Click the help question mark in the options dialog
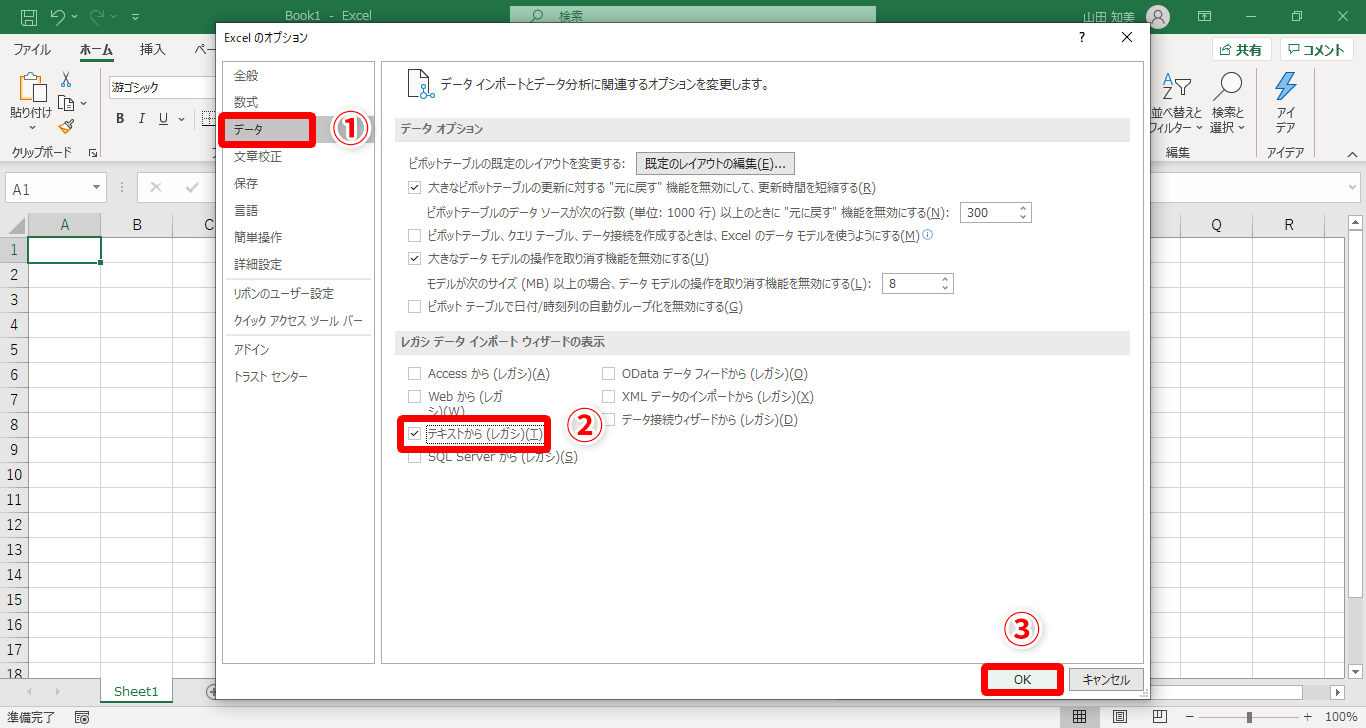1366x728 pixels. (1081, 37)
